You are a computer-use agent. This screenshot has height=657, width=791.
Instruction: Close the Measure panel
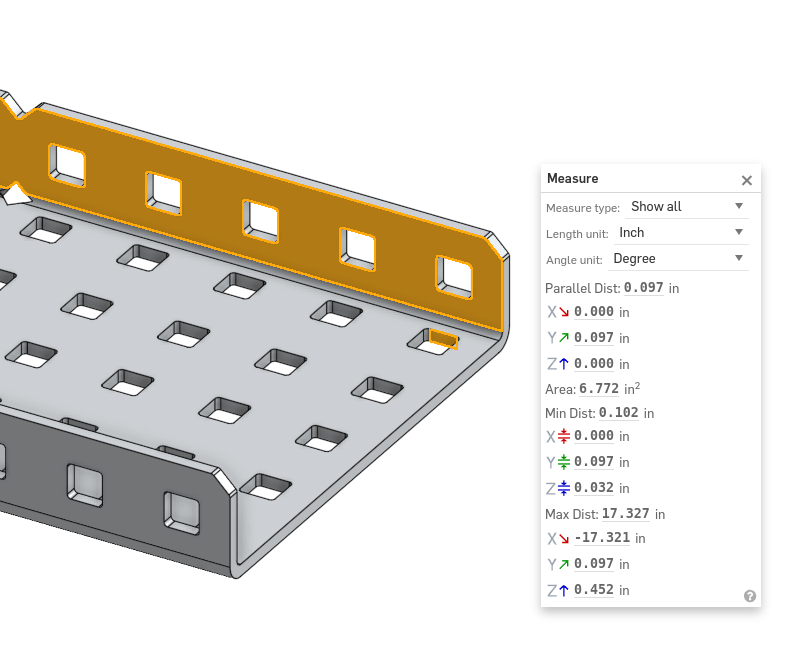click(x=747, y=180)
